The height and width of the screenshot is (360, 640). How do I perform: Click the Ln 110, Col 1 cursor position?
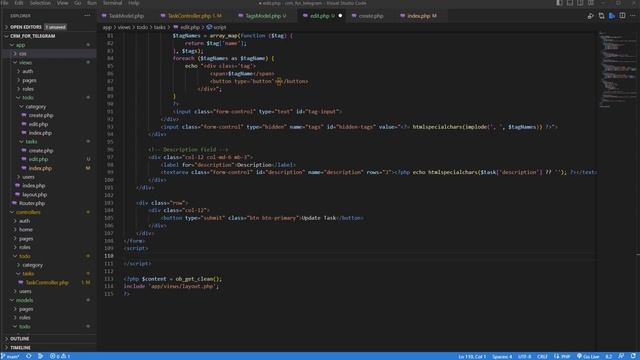(x=472, y=356)
